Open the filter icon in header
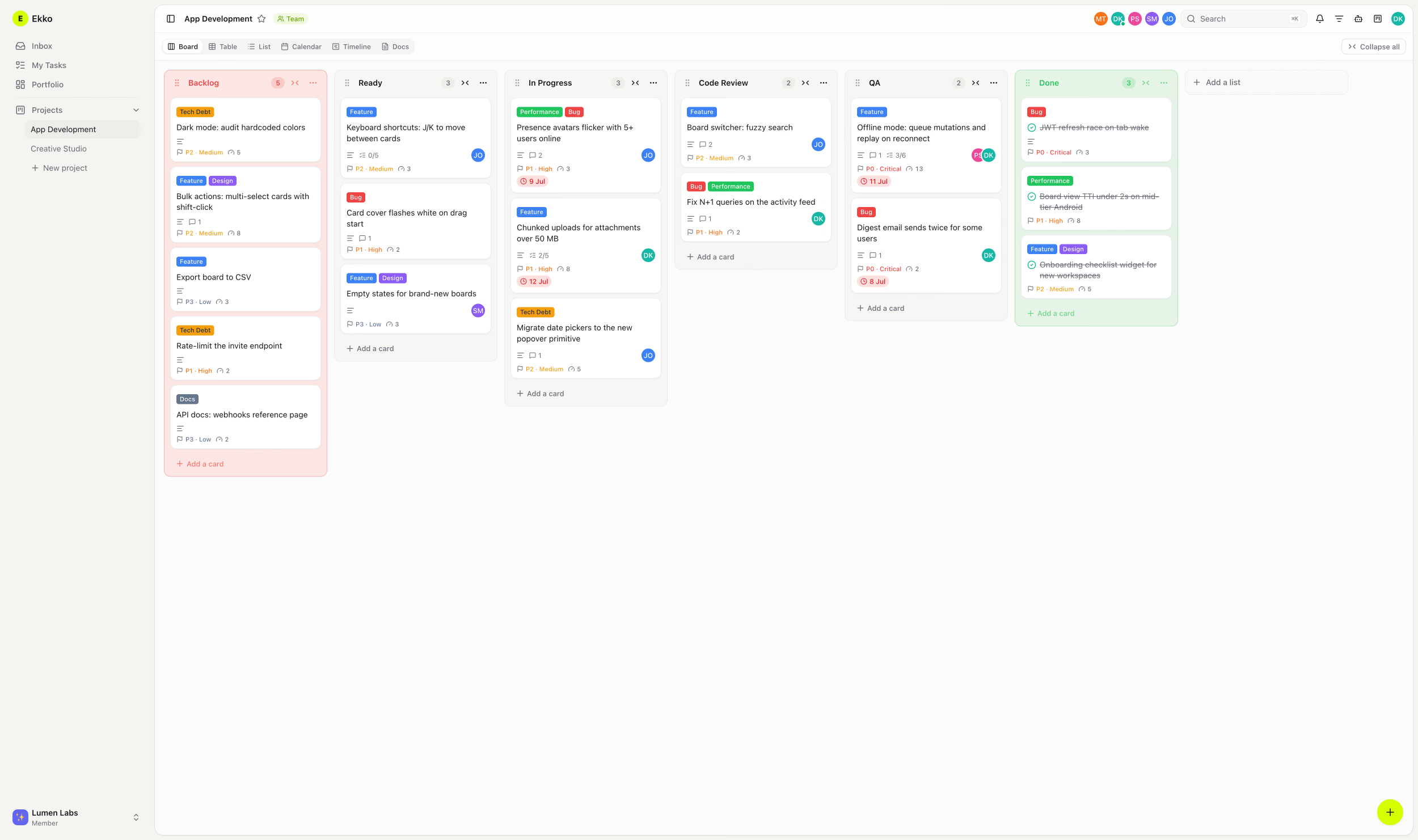This screenshot has height=840, width=1418. point(1339,19)
